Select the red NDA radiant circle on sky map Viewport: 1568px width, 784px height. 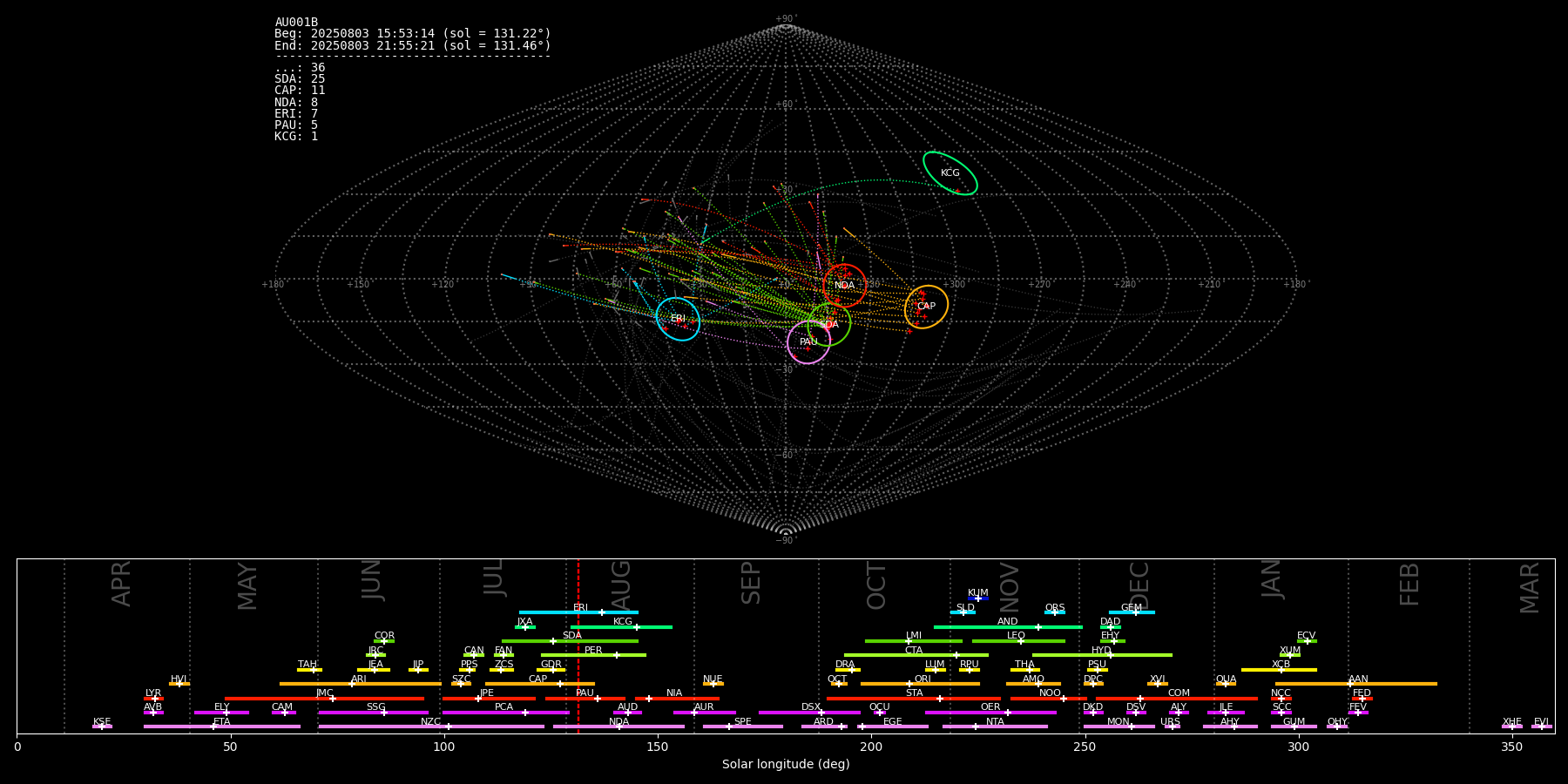[x=845, y=286]
